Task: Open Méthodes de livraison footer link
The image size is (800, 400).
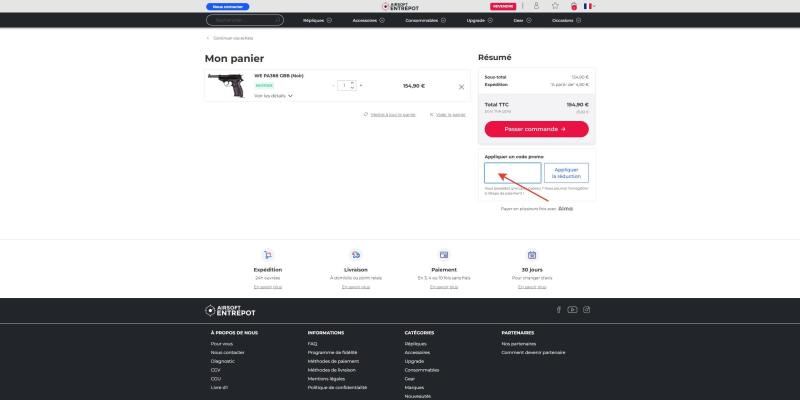Action: point(332,370)
